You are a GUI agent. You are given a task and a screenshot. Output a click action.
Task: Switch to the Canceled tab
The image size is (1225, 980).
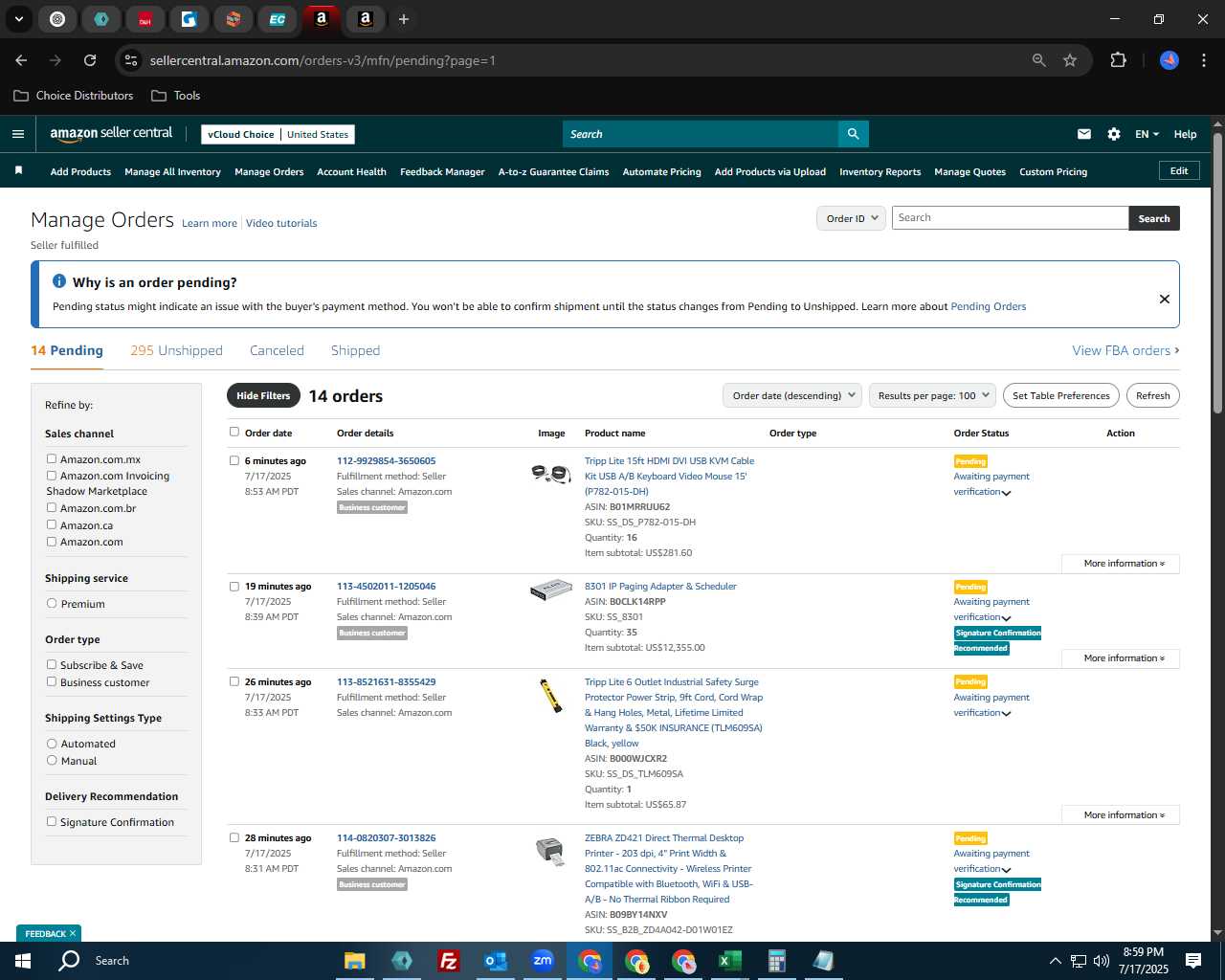click(x=277, y=350)
